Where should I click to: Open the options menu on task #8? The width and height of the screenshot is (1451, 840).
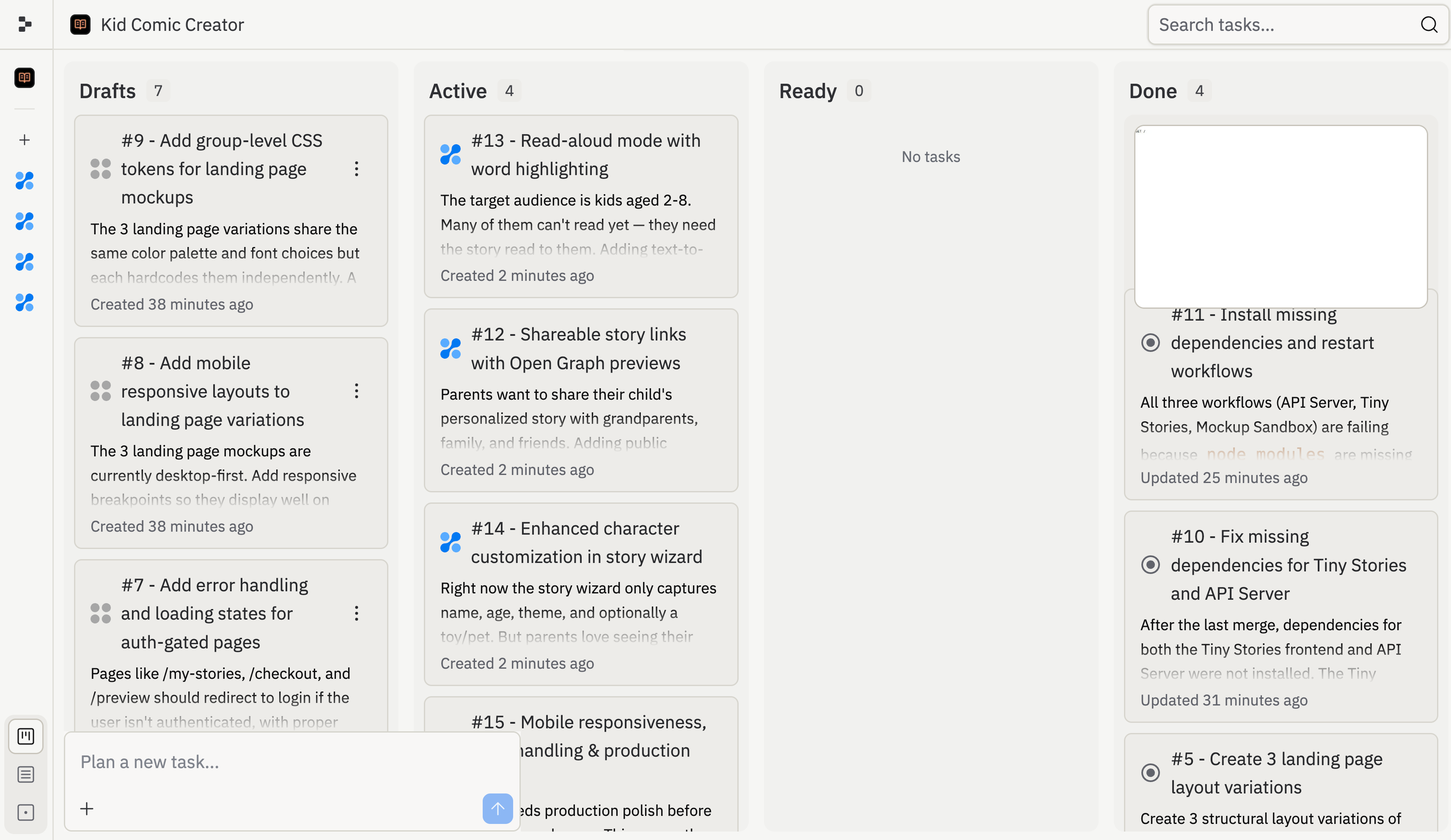(x=357, y=391)
